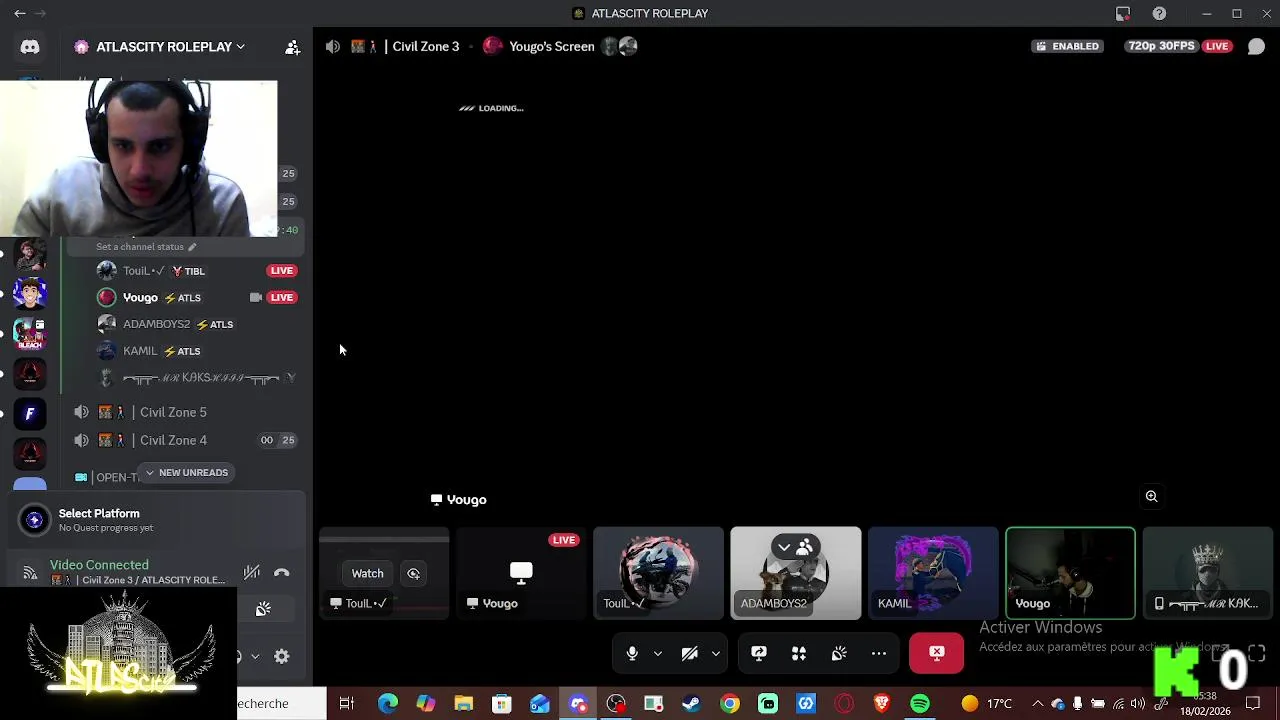Open the soundboard in the call bar
The height and width of the screenshot is (720, 1280).
tap(839, 653)
